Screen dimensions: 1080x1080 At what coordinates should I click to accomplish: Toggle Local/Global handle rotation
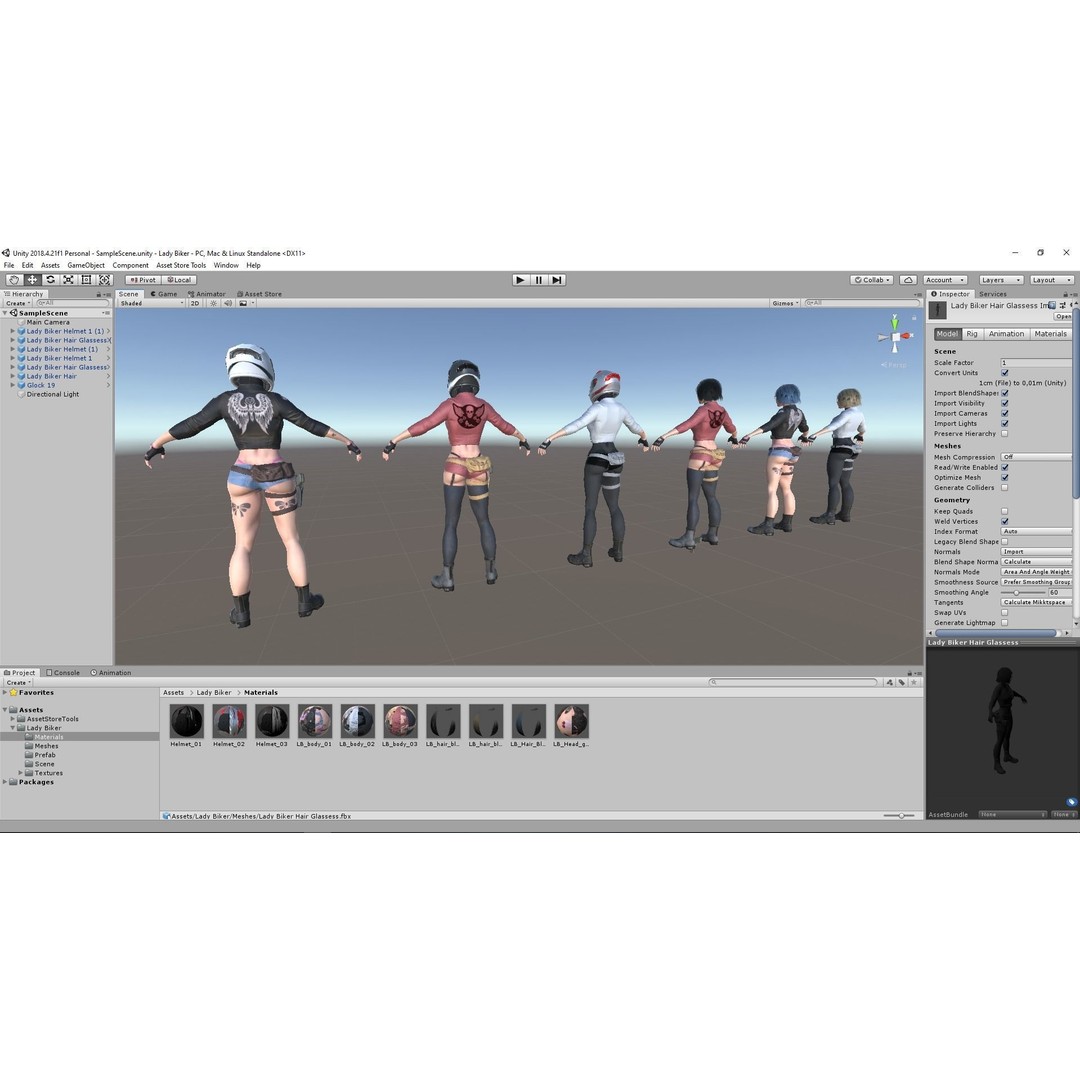(x=179, y=280)
